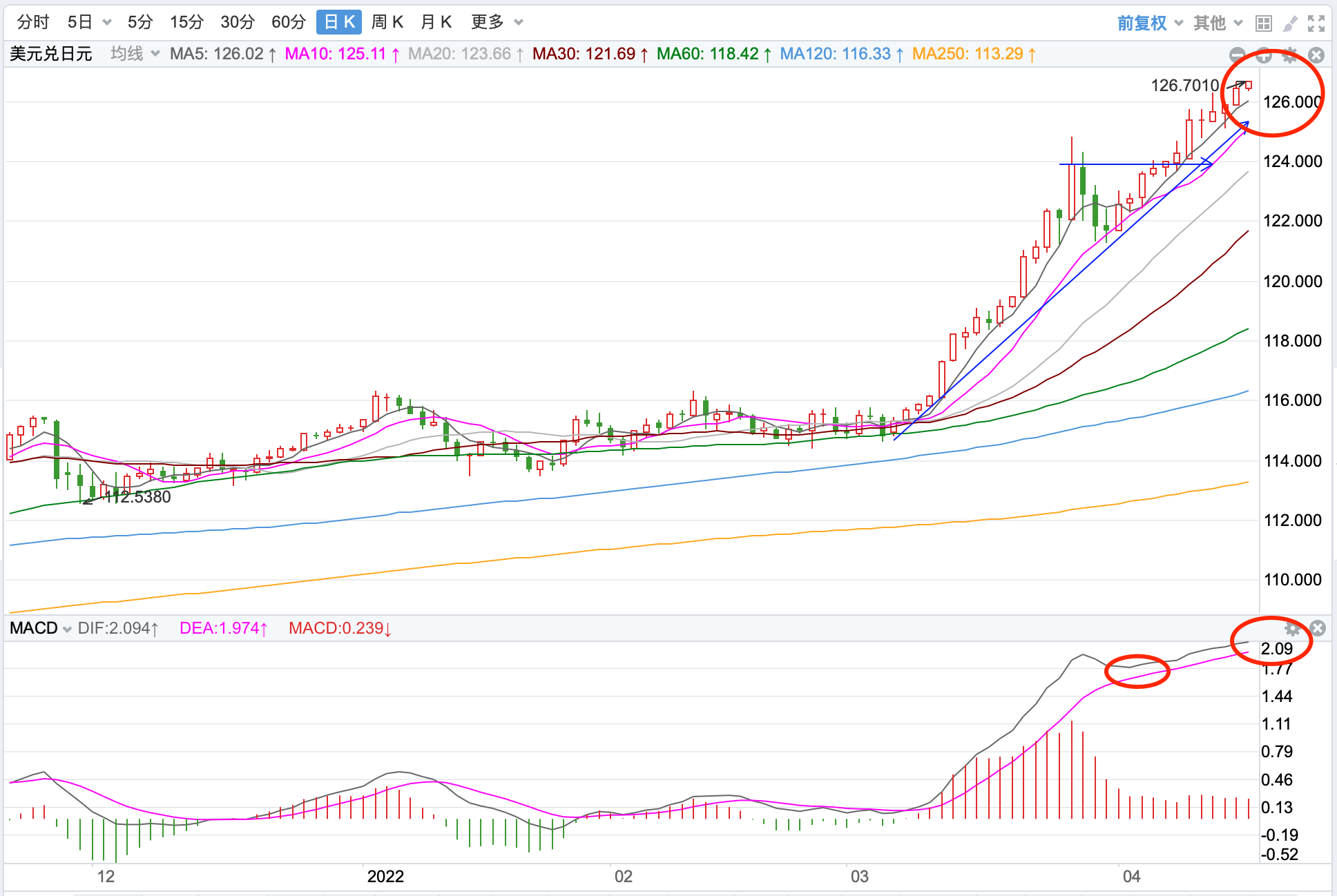Select the 30分 interval tab
Viewport: 1337px width, 896px height.
[238, 22]
